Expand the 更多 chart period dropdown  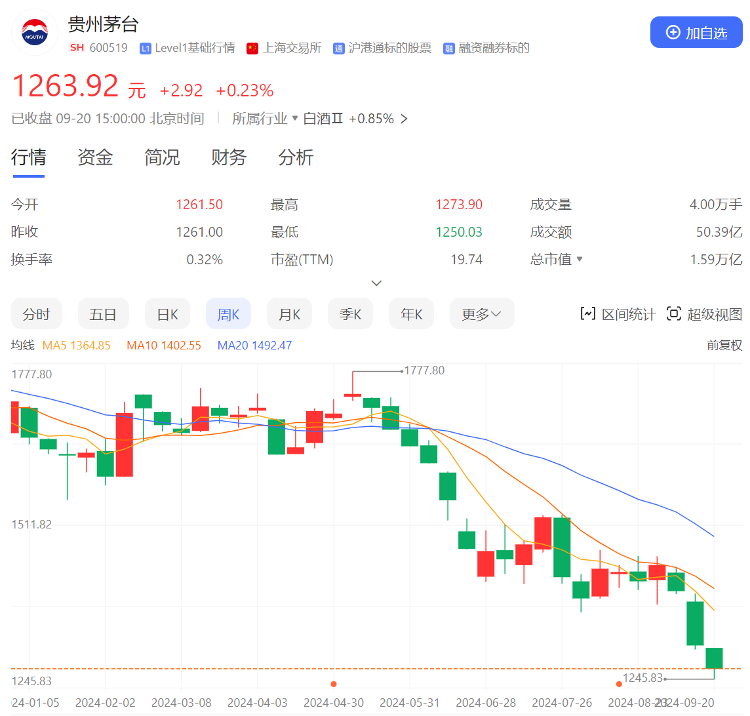click(x=482, y=314)
